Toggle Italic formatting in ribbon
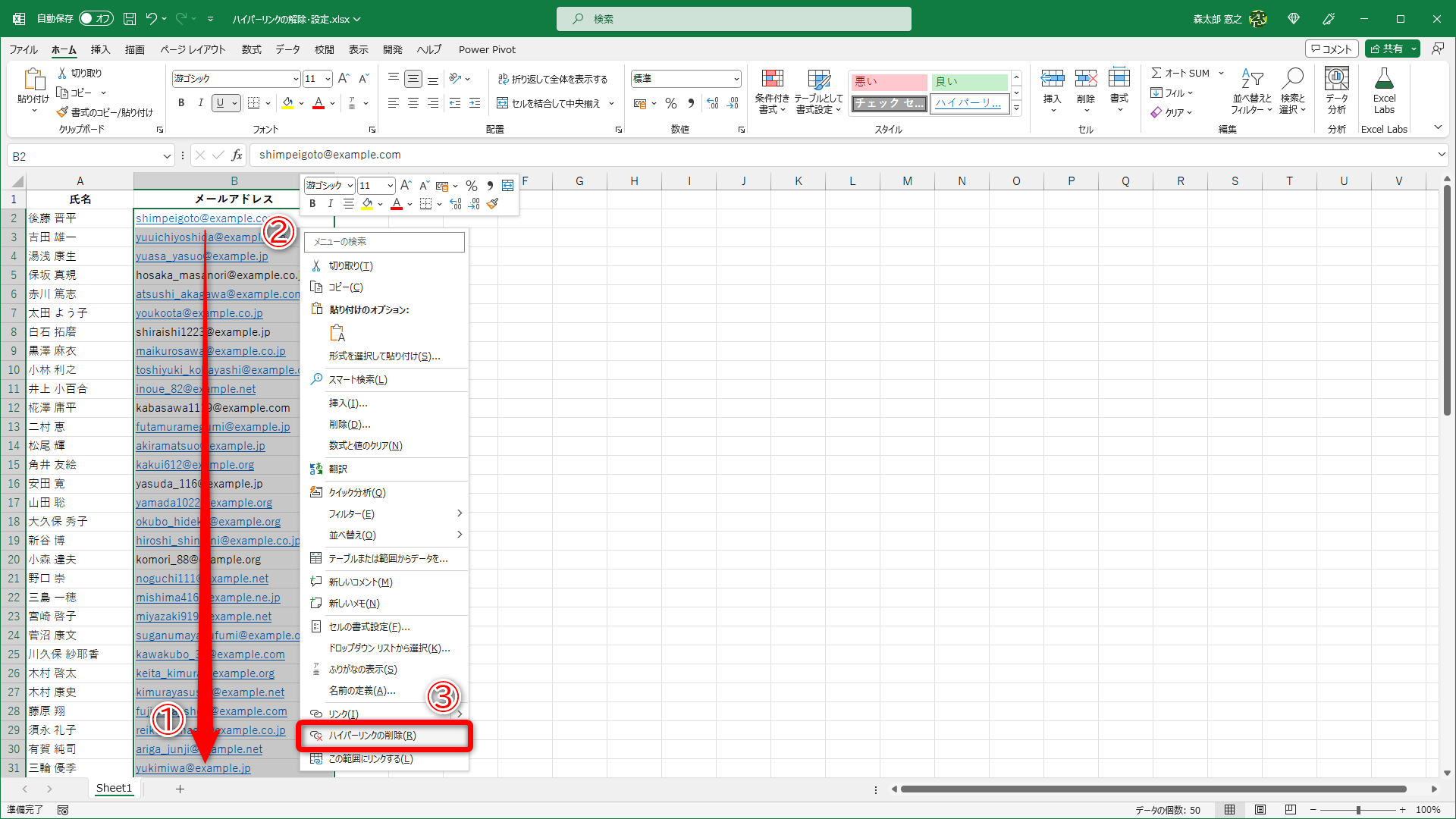The image size is (1456, 819). (x=200, y=103)
